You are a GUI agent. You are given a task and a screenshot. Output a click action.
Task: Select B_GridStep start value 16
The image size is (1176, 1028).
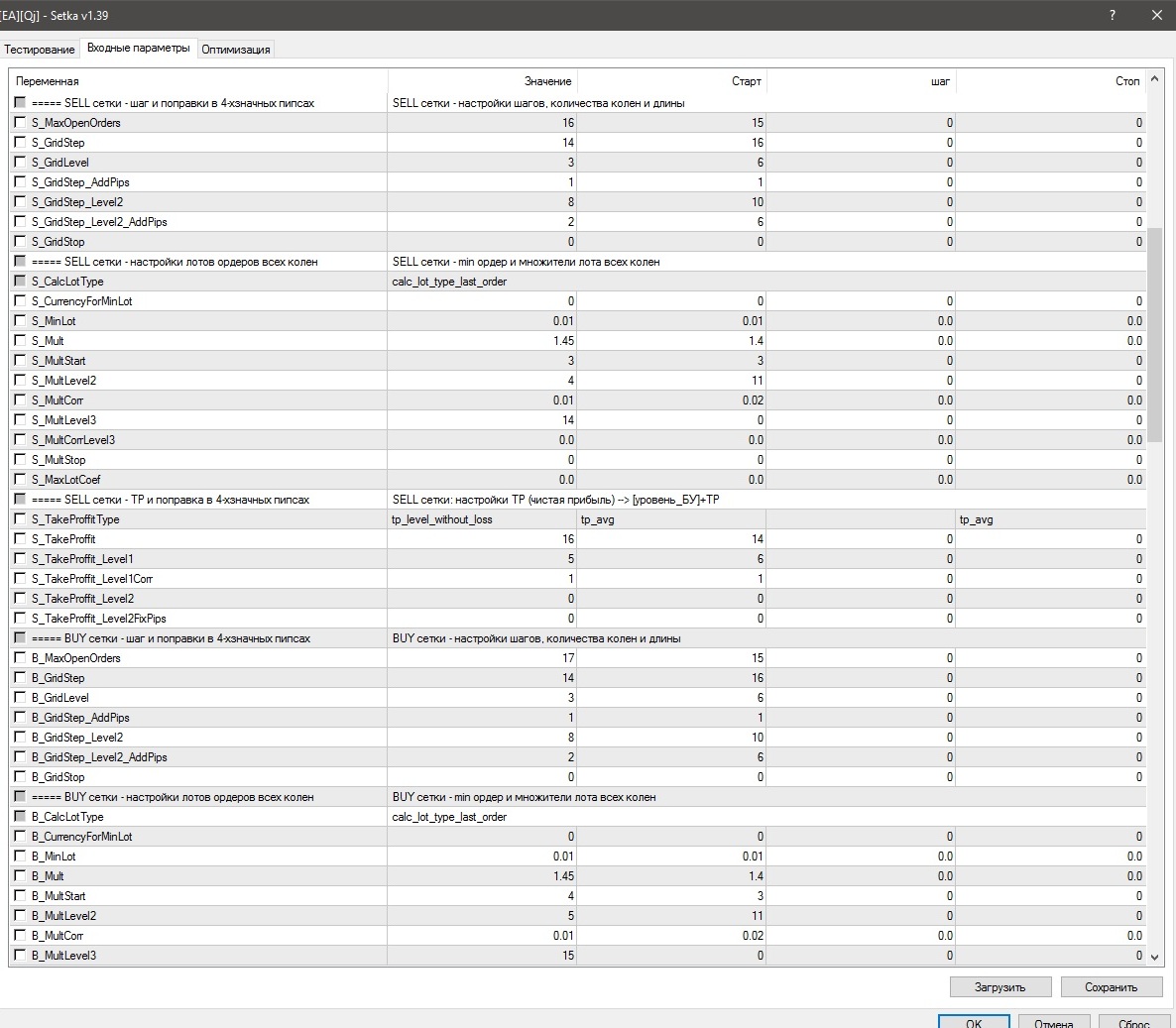[x=671, y=678]
